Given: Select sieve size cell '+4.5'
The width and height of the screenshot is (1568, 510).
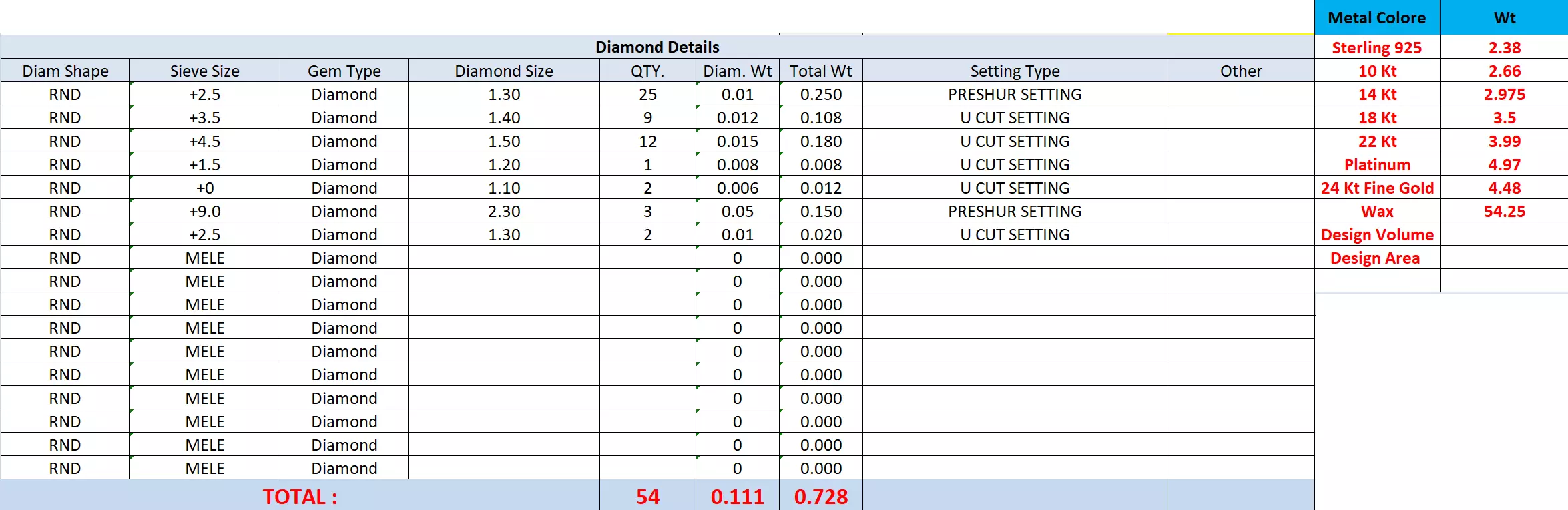Looking at the screenshot, I should 205,141.
